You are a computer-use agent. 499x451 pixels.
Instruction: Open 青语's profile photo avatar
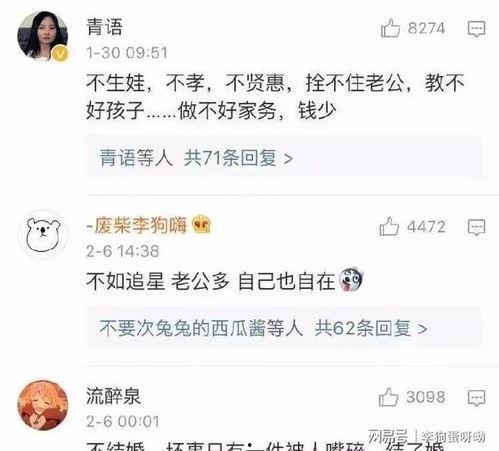[x=43, y=36]
